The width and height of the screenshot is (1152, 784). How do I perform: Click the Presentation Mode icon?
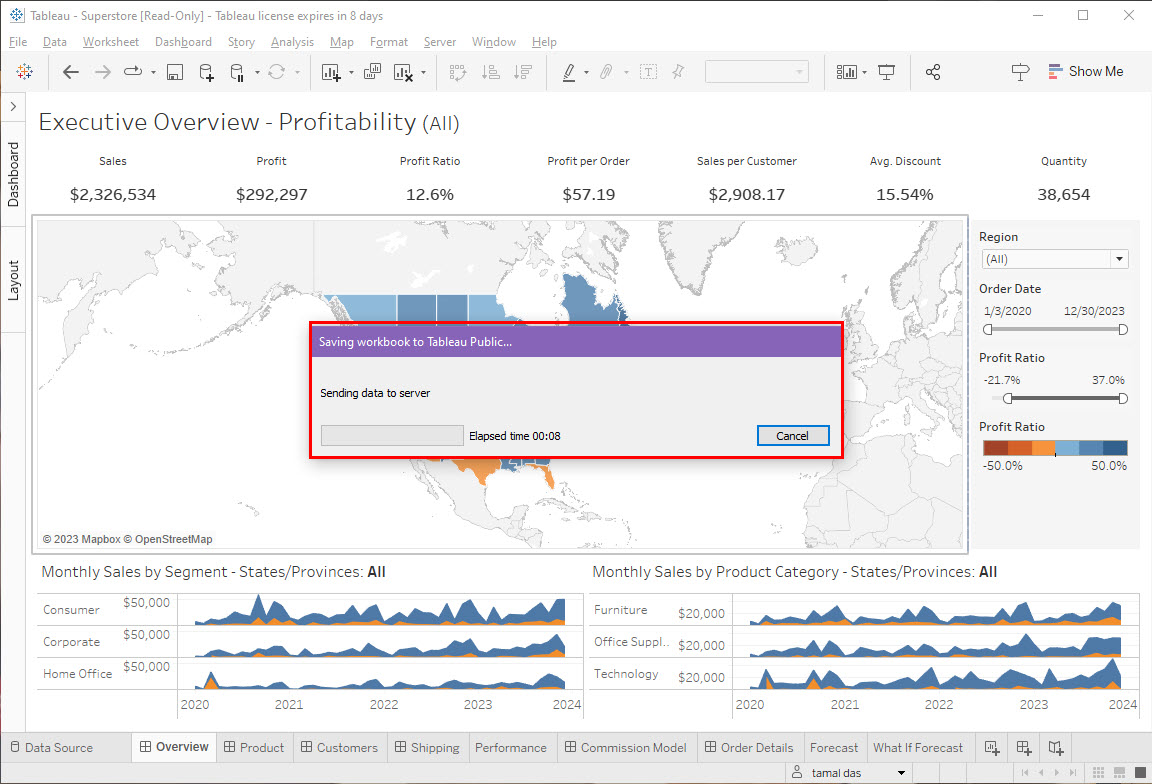coord(887,72)
